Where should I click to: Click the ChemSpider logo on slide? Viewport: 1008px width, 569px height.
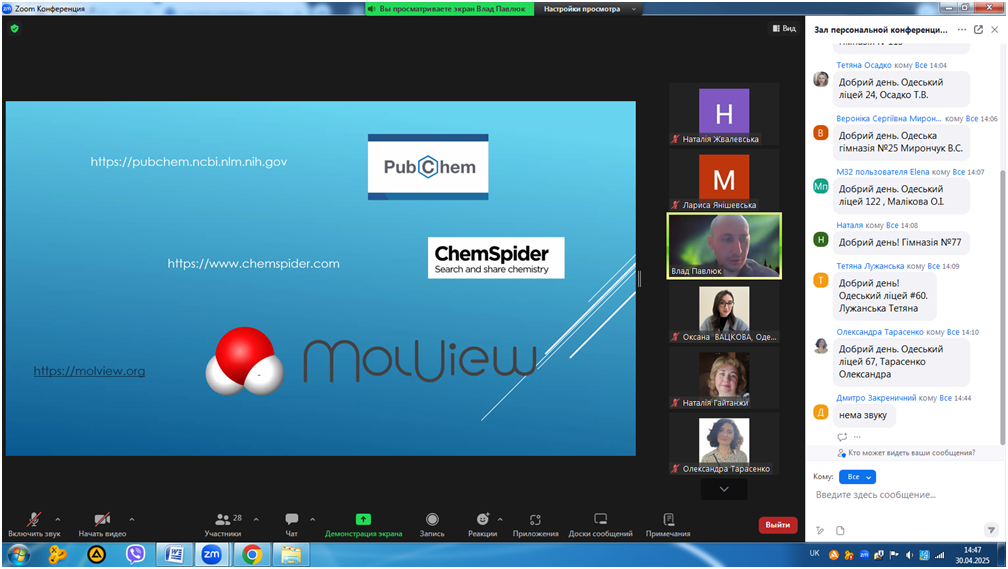(496, 258)
